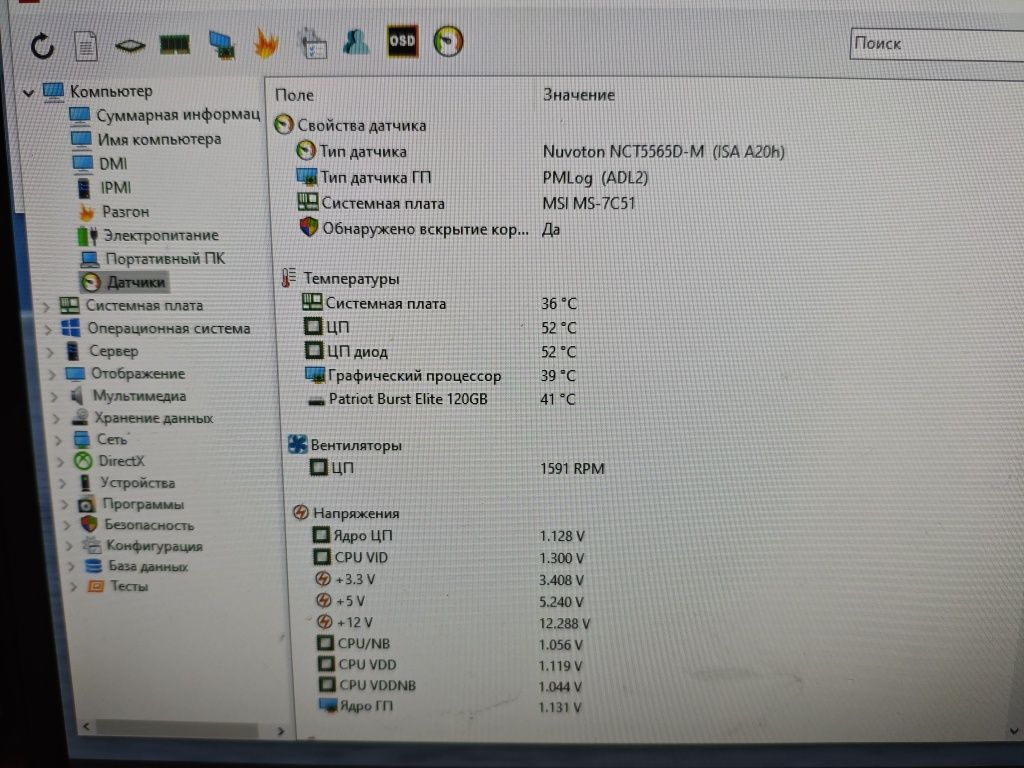Image resolution: width=1024 pixels, height=768 pixels.
Task: Expand the Мультимедиа tree node
Action: click(x=55, y=396)
